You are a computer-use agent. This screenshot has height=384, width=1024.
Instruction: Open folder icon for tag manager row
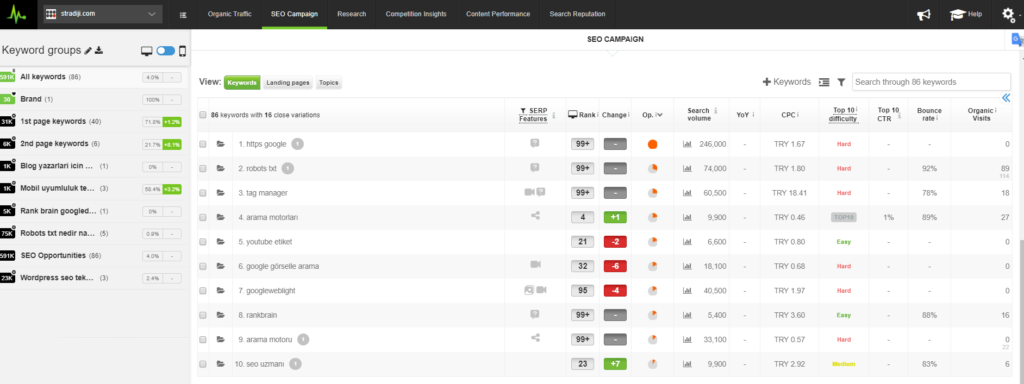(221, 193)
